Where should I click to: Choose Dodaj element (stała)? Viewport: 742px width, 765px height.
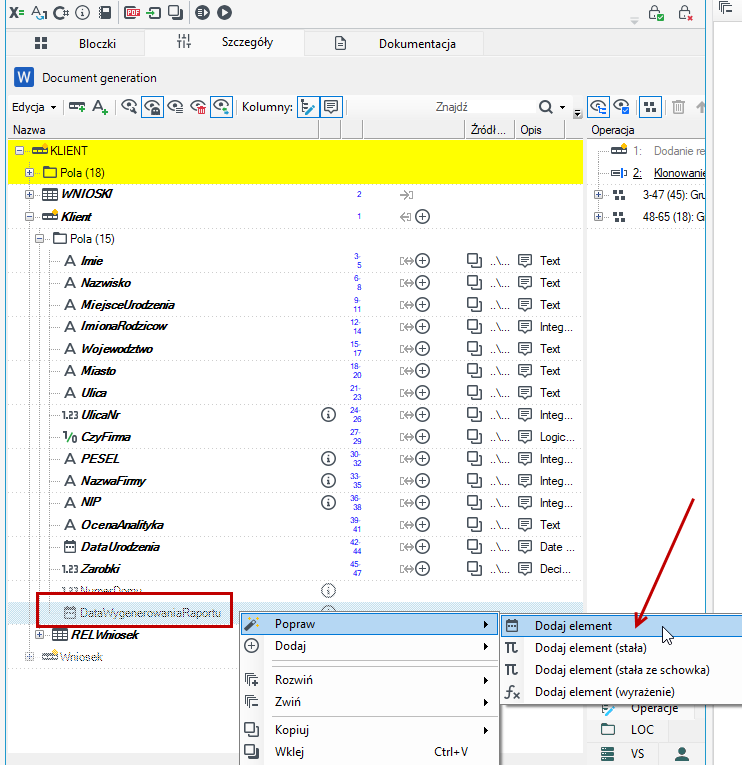coord(622,648)
